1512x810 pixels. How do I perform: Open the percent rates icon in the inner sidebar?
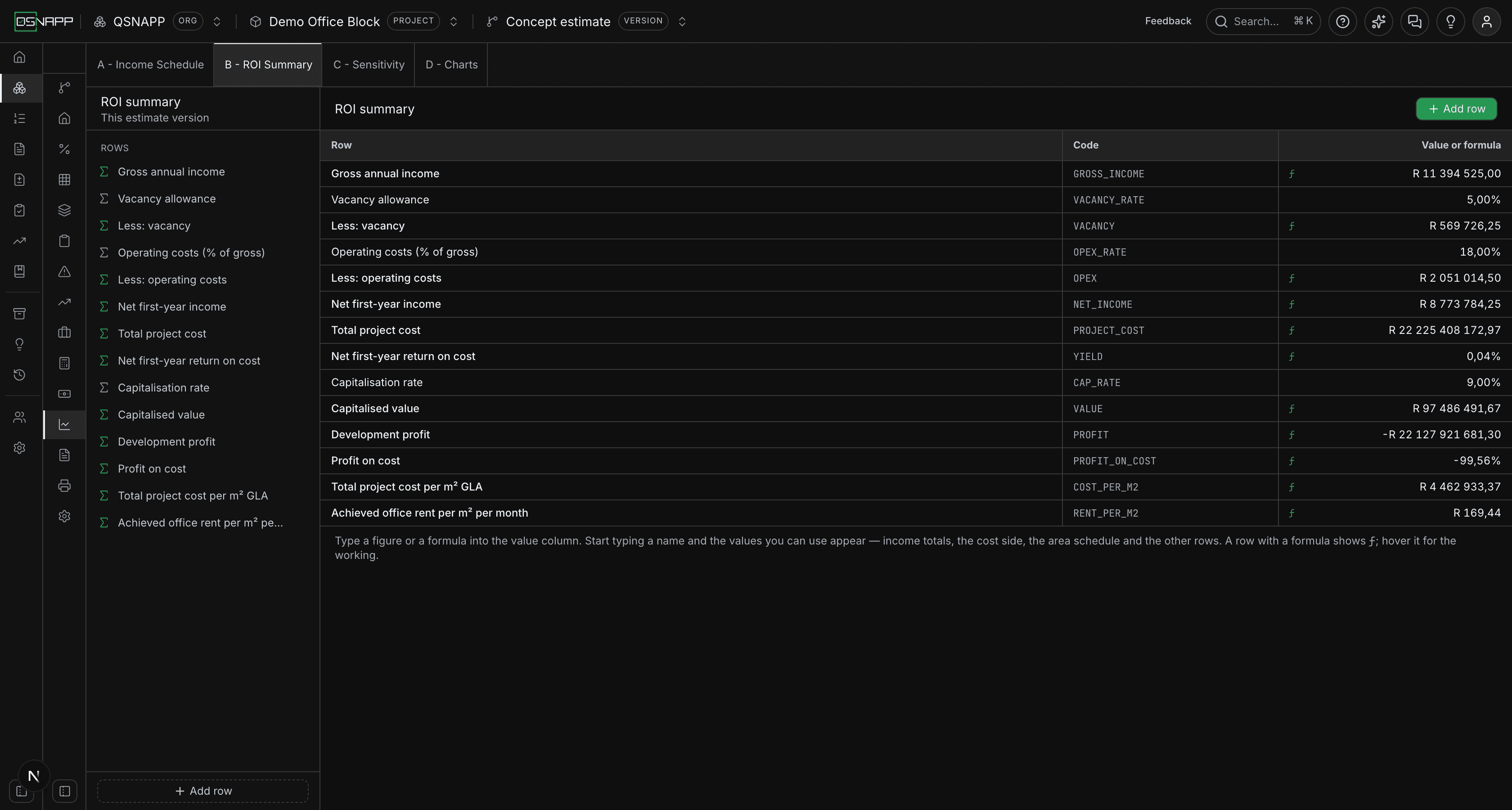coord(64,149)
